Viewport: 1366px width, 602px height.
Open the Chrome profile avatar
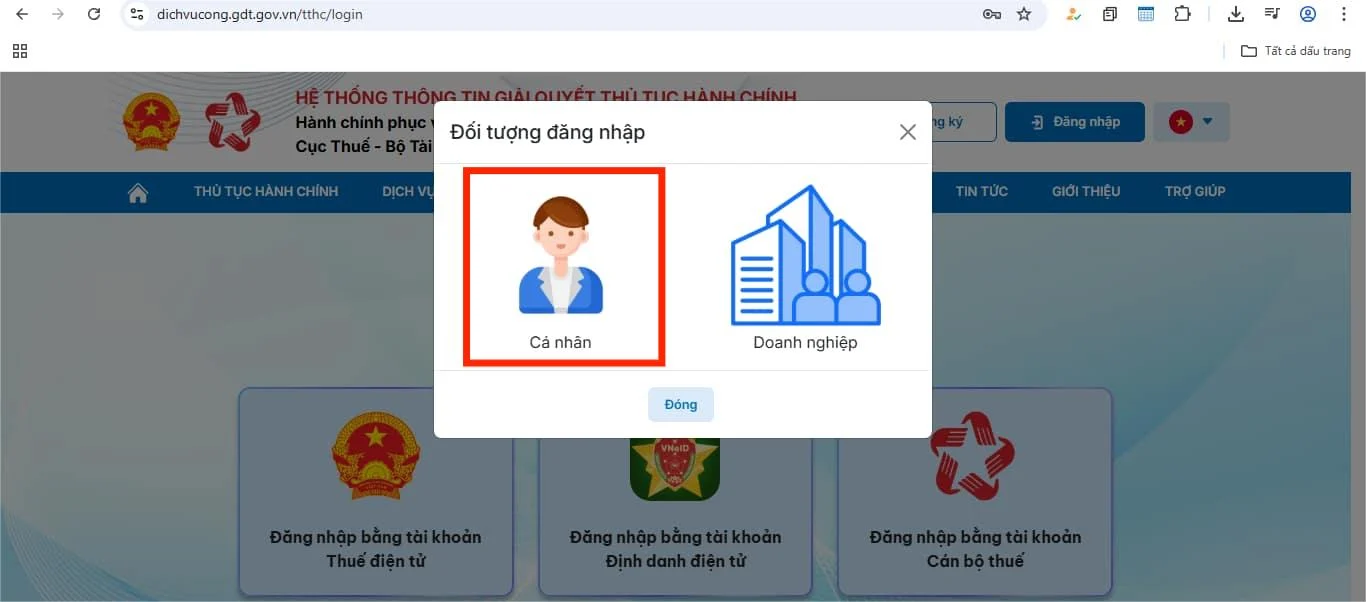pyautogui.click(x=1308, y=14)
